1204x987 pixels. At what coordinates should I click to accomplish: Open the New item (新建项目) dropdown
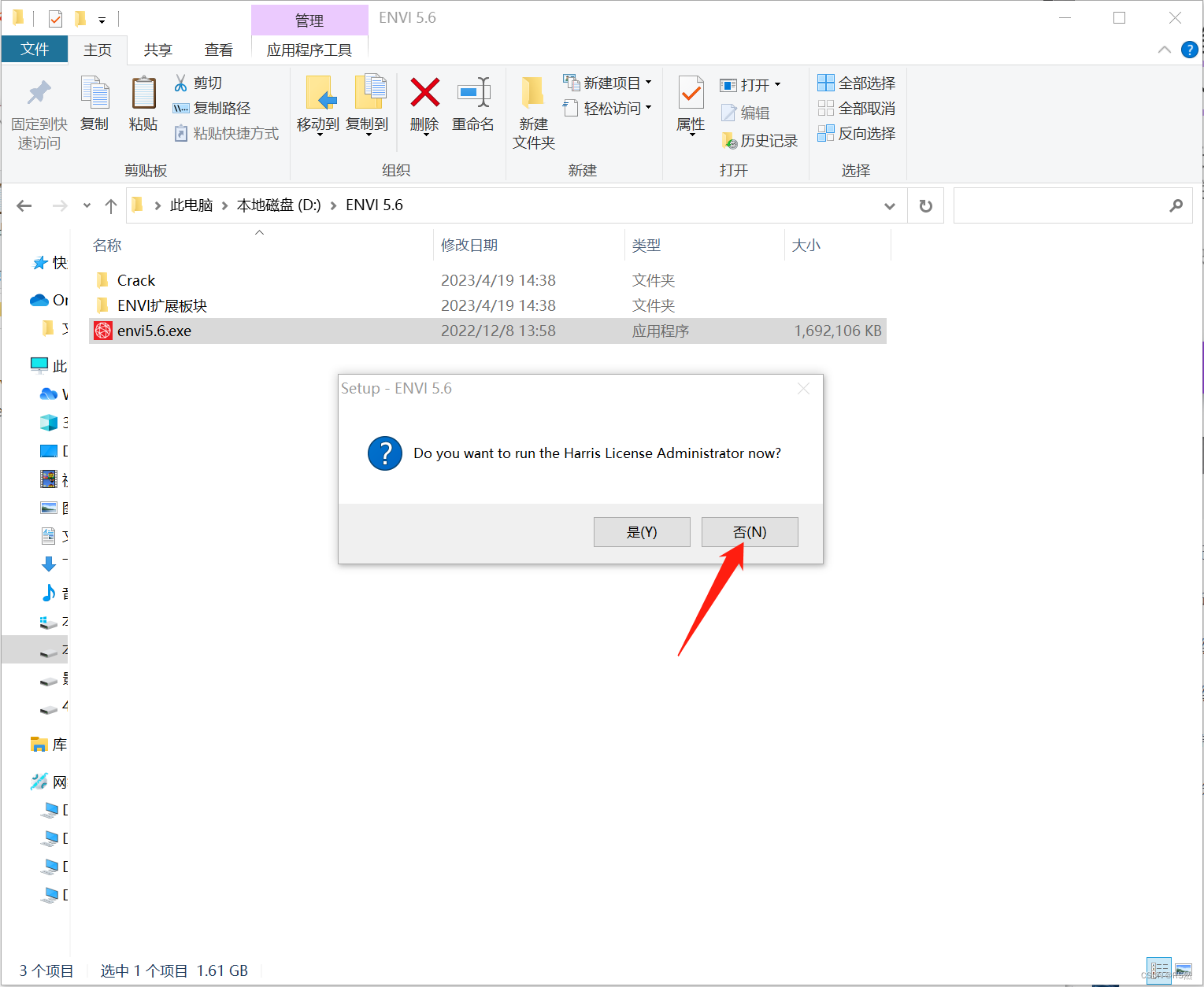click(x=607, y=83)
